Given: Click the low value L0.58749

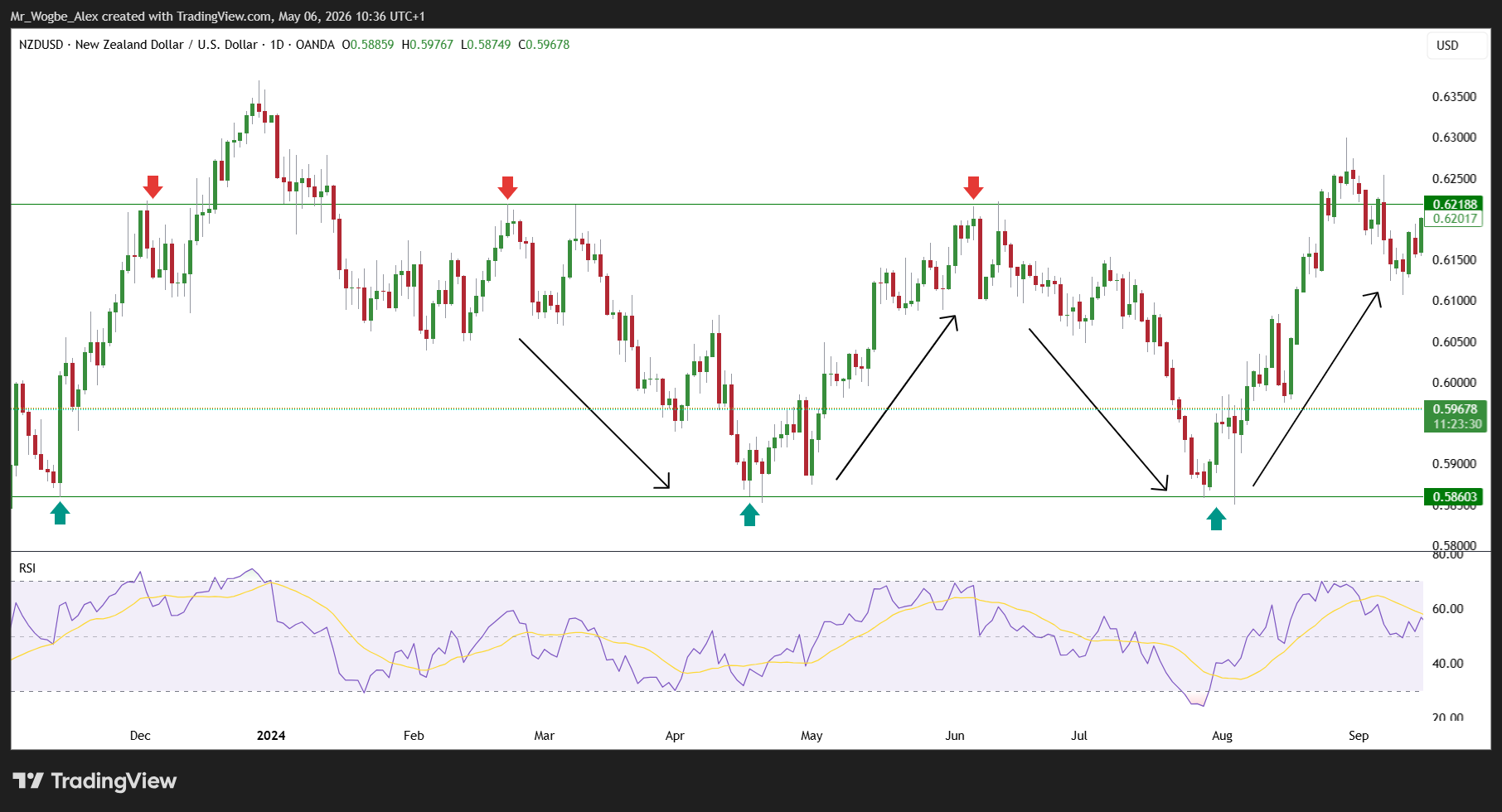Looking at the screenshot, I should coord(486,45).
